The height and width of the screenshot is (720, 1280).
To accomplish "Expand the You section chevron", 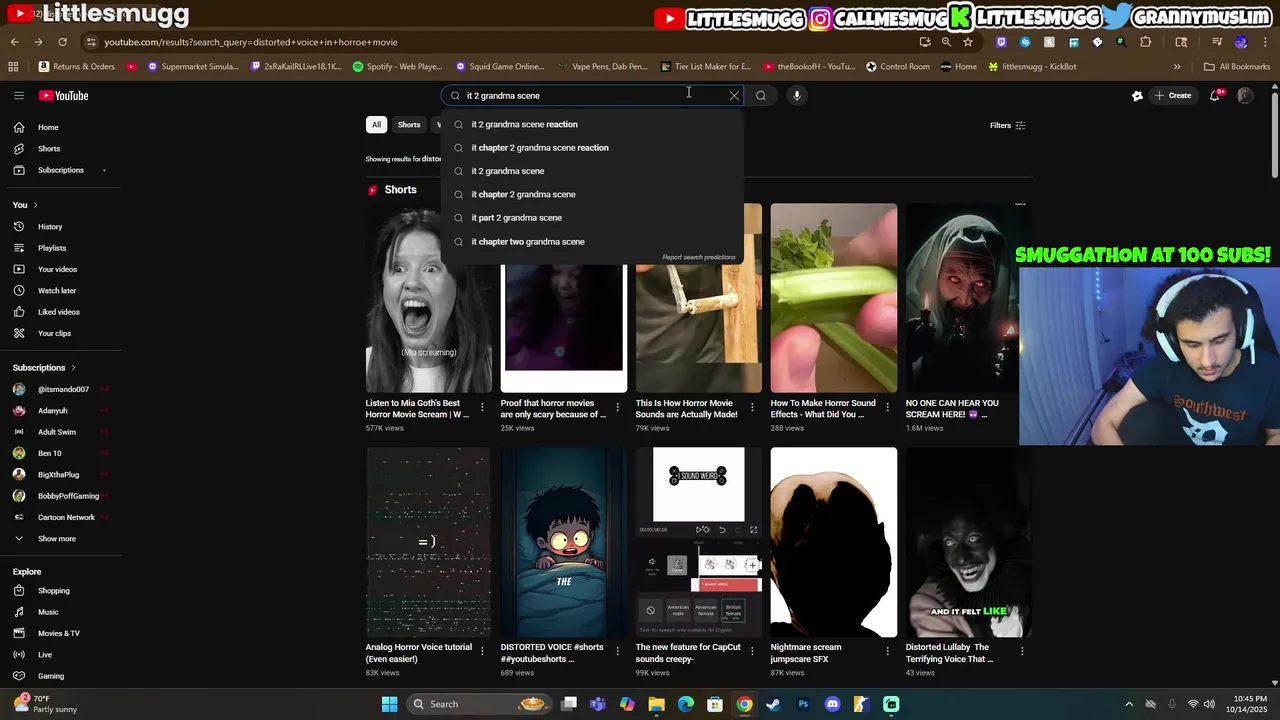I will tap(35, 205).
